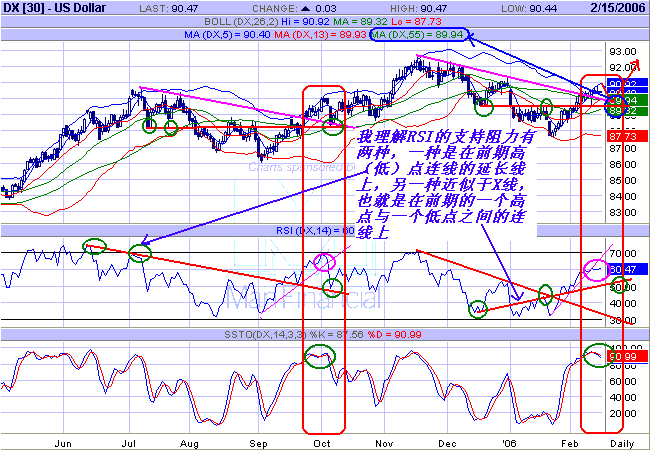The width and height of the screenshot is (650, 450).
Task: Select the "LAST: 90.47" quote value
Action: [169, 8]
